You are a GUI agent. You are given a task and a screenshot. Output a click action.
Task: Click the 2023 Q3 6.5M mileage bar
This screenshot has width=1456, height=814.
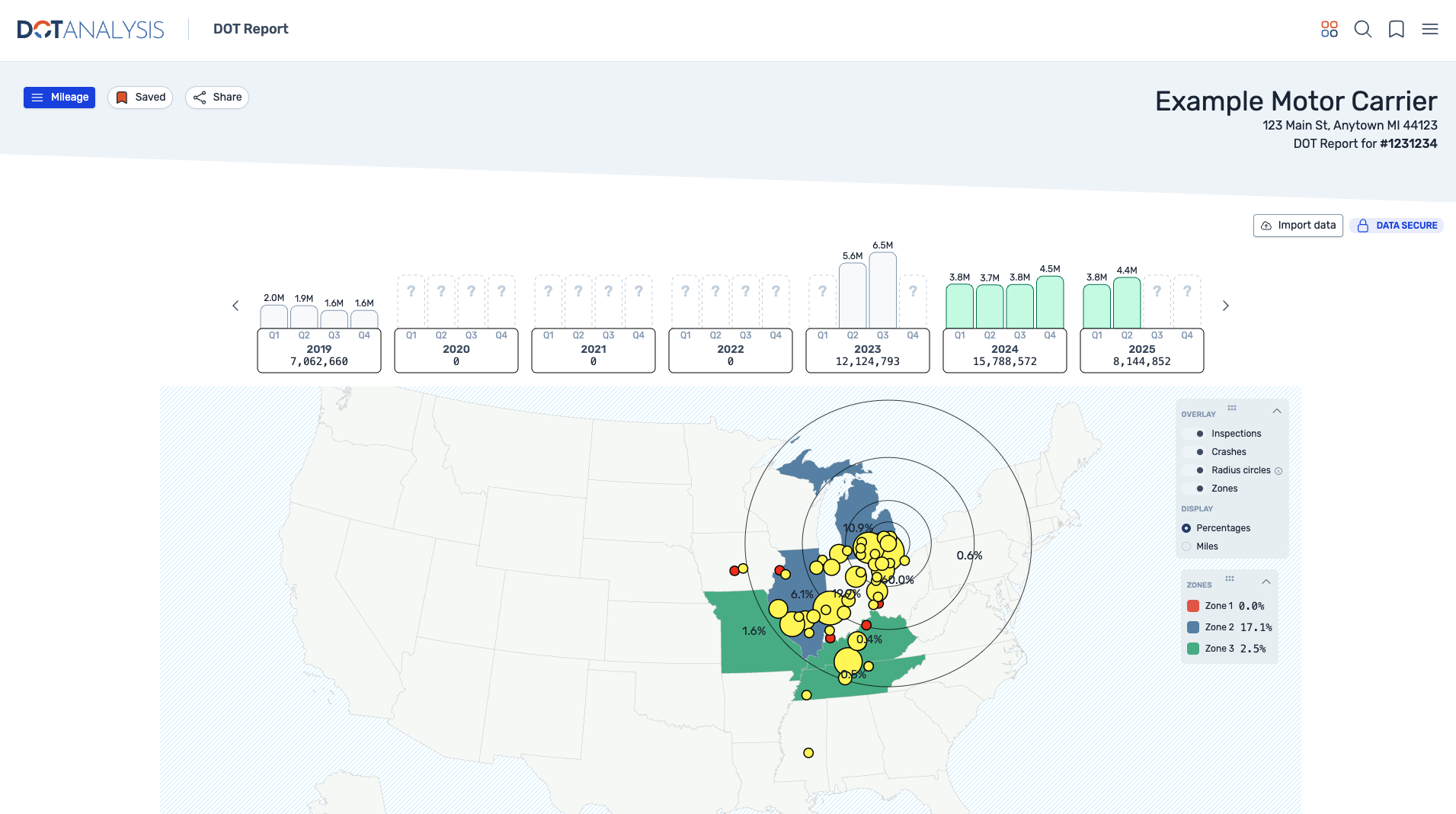click(882, 290)
